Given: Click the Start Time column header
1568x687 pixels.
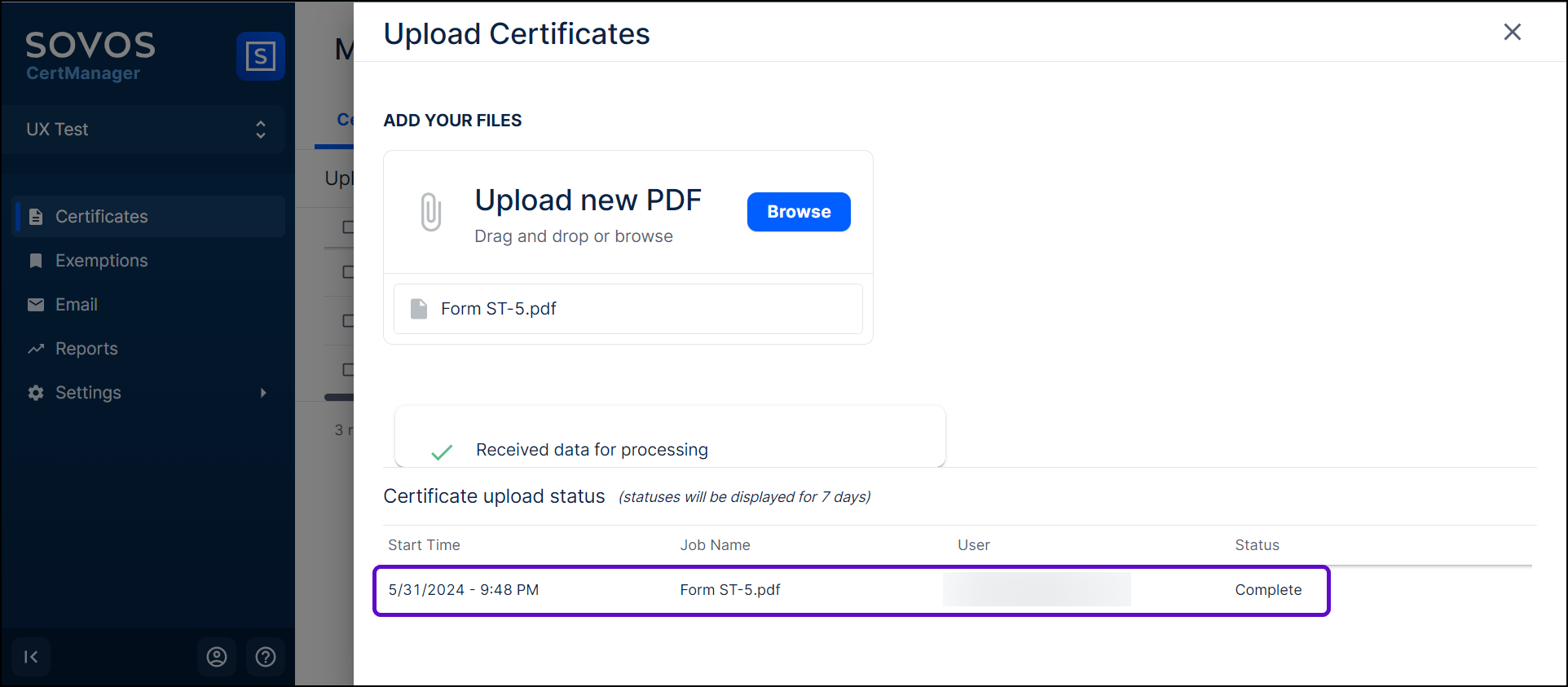Looking at the screenshot, I should 424,545.
